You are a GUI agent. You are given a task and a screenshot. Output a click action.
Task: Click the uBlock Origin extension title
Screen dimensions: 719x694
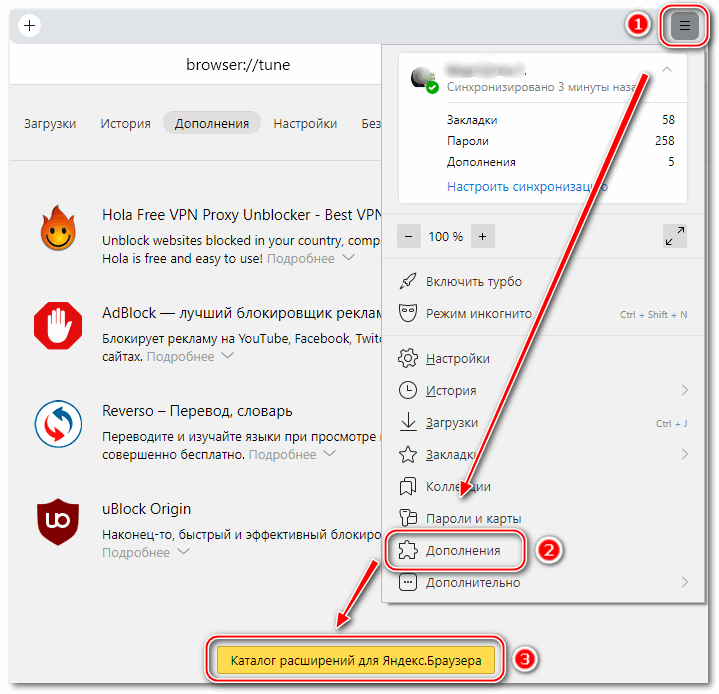click(x=146, y=509)
